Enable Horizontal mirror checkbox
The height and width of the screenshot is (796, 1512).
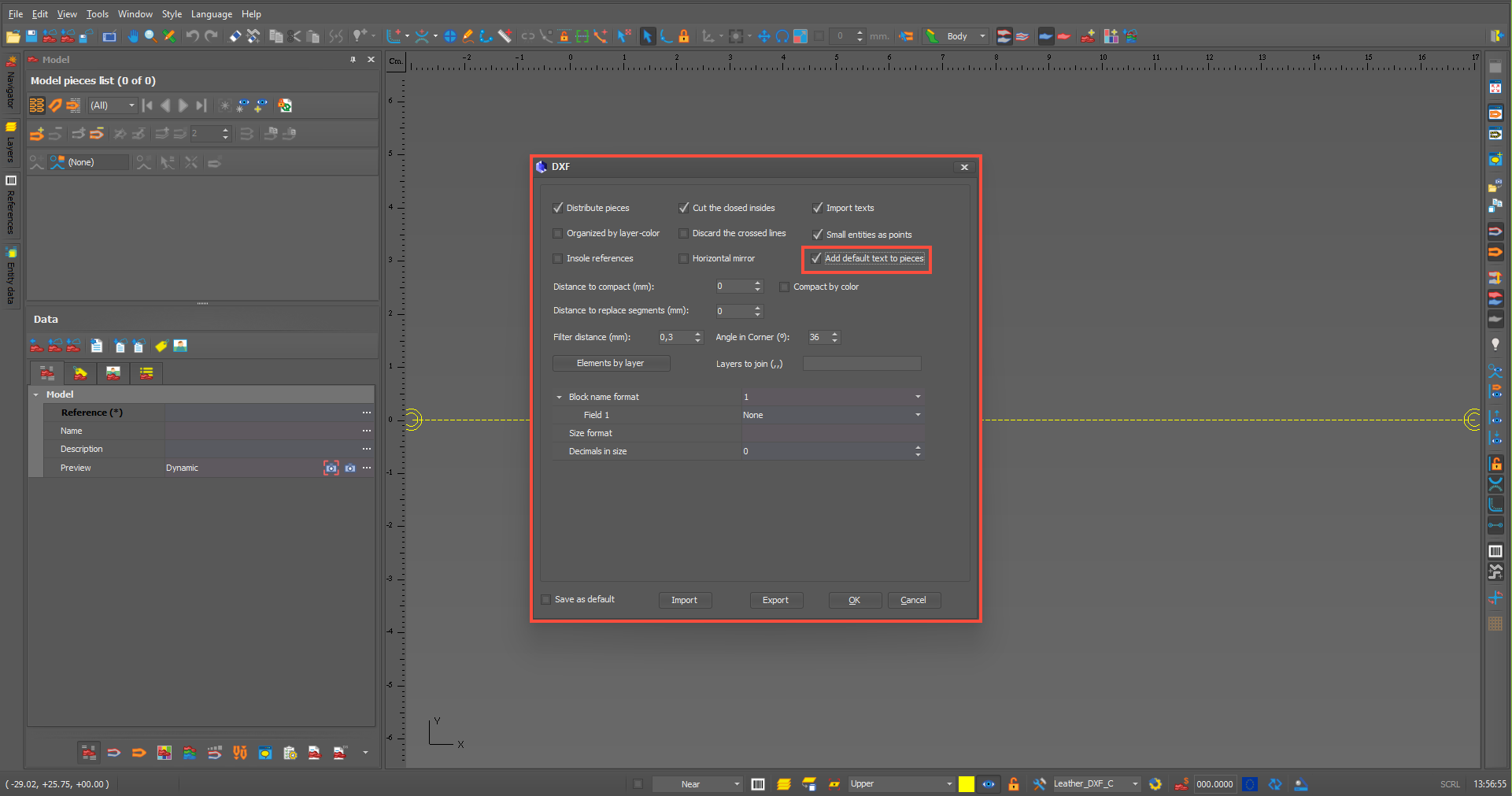click(684, 258)
